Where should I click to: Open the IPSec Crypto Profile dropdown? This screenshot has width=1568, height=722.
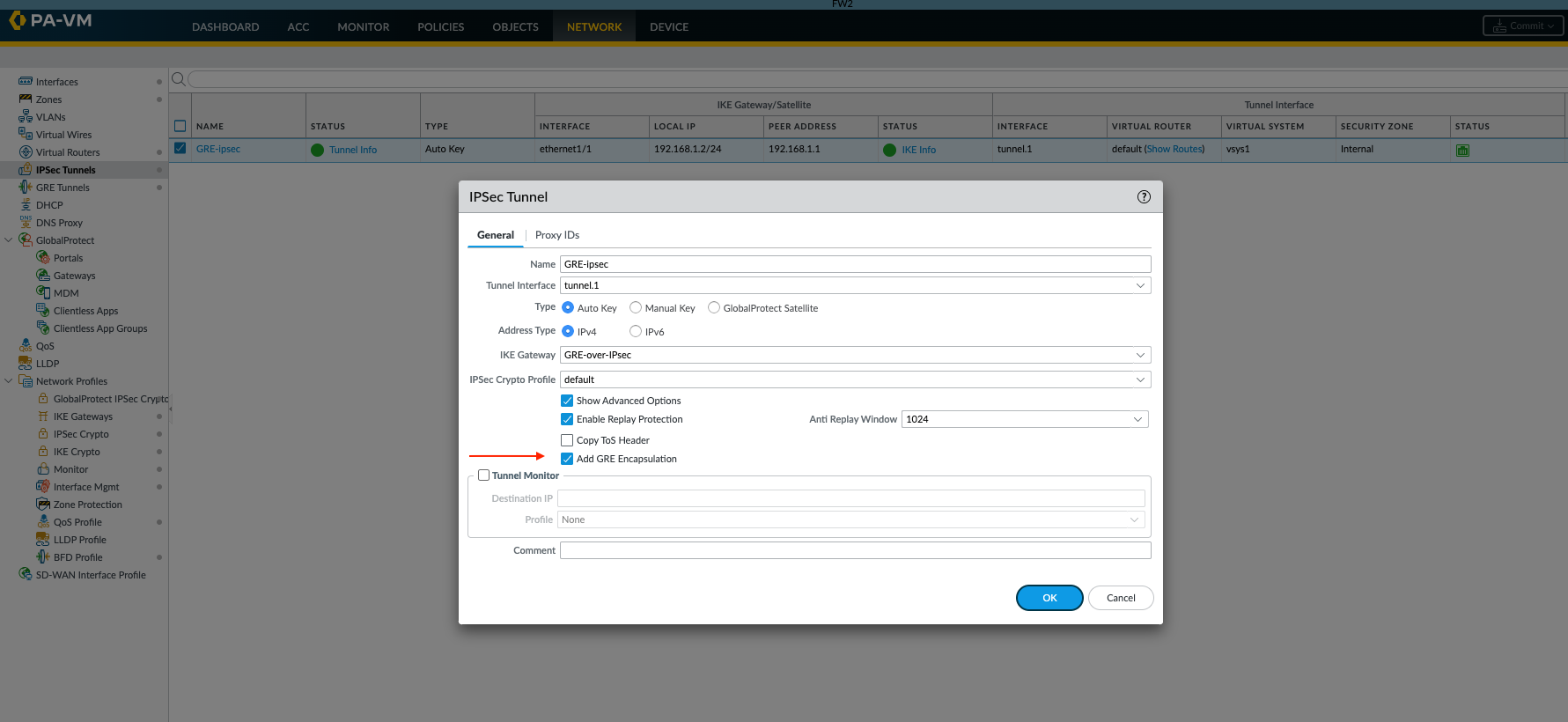click(x=1140, y=379)
